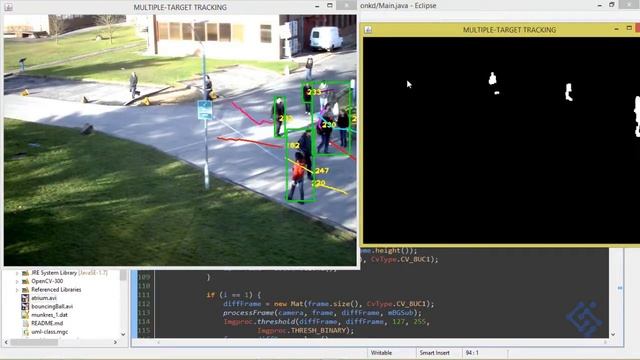Viewport: 640px width, 360px height.
Task: Close the left tracking video window
Action: (x=347, y=5)
